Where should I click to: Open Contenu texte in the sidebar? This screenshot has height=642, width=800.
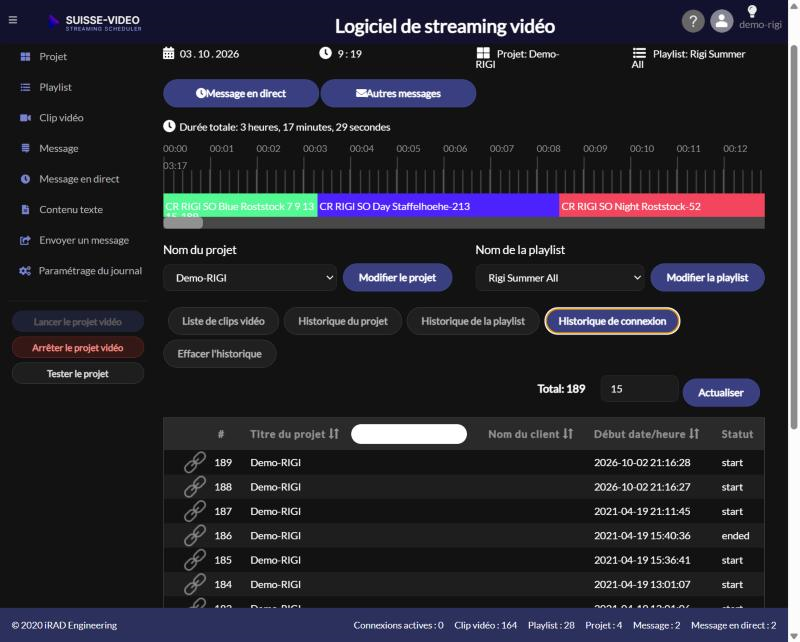tap(71, 210)
